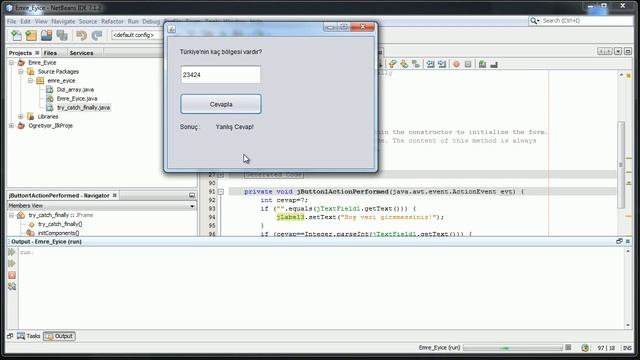The image size is (640, 360).
Task: Select the Ogretiyor_IlkProje project
Action: click(50, 125)
